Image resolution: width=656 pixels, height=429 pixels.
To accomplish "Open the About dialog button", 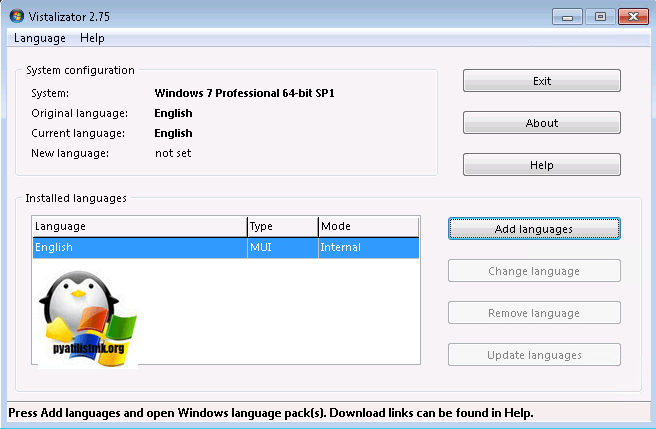I will 542,123.
